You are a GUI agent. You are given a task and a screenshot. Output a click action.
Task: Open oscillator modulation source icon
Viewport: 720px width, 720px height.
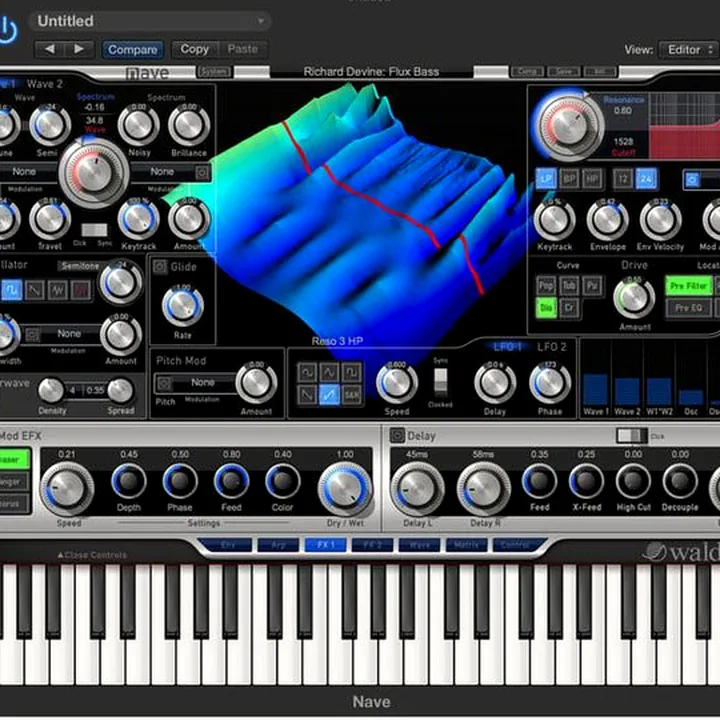[32, 334]
